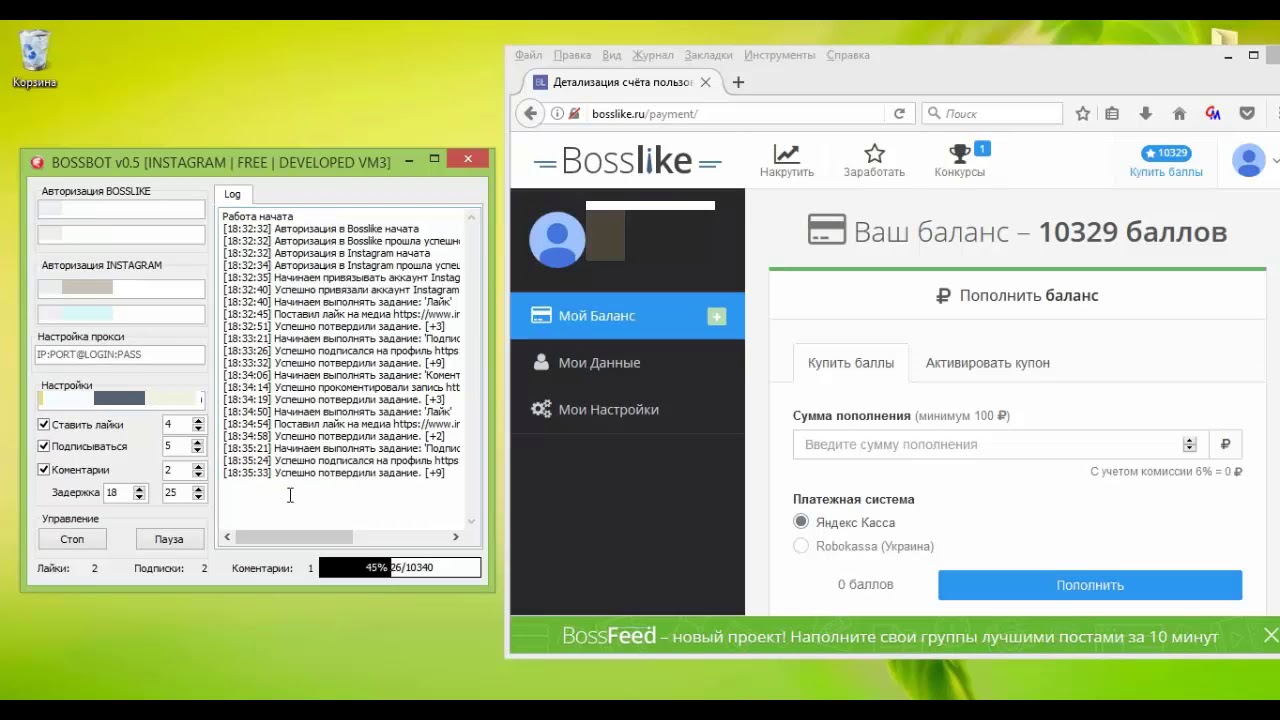Select the Log tab in BOSSBOT
The height and width of the screenshot is (720, 1280).
pyautogui.click(x=232, y=194)
